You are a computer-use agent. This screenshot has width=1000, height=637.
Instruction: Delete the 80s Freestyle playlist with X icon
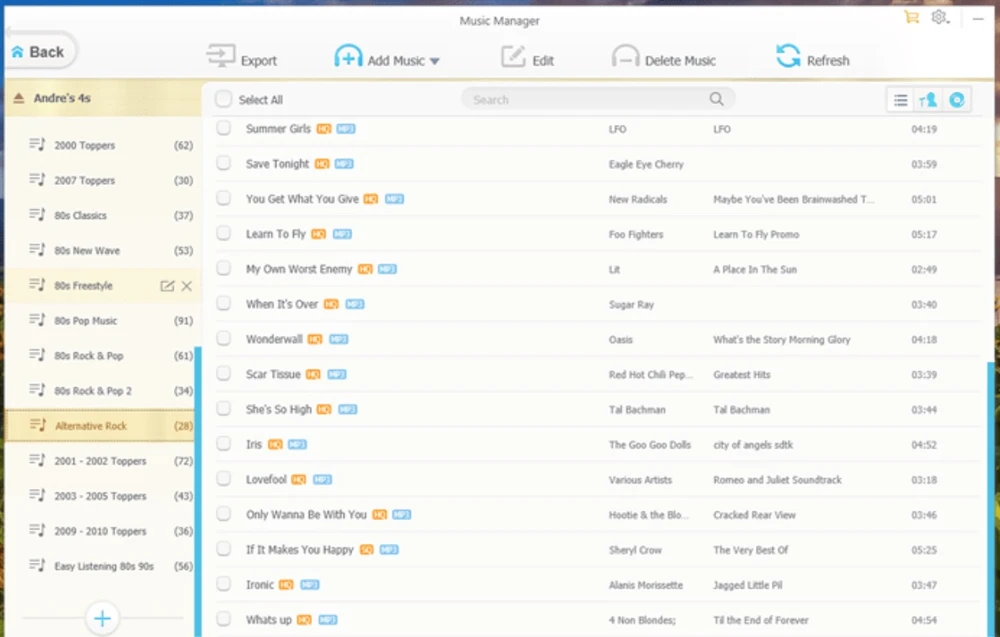(186, 286)
